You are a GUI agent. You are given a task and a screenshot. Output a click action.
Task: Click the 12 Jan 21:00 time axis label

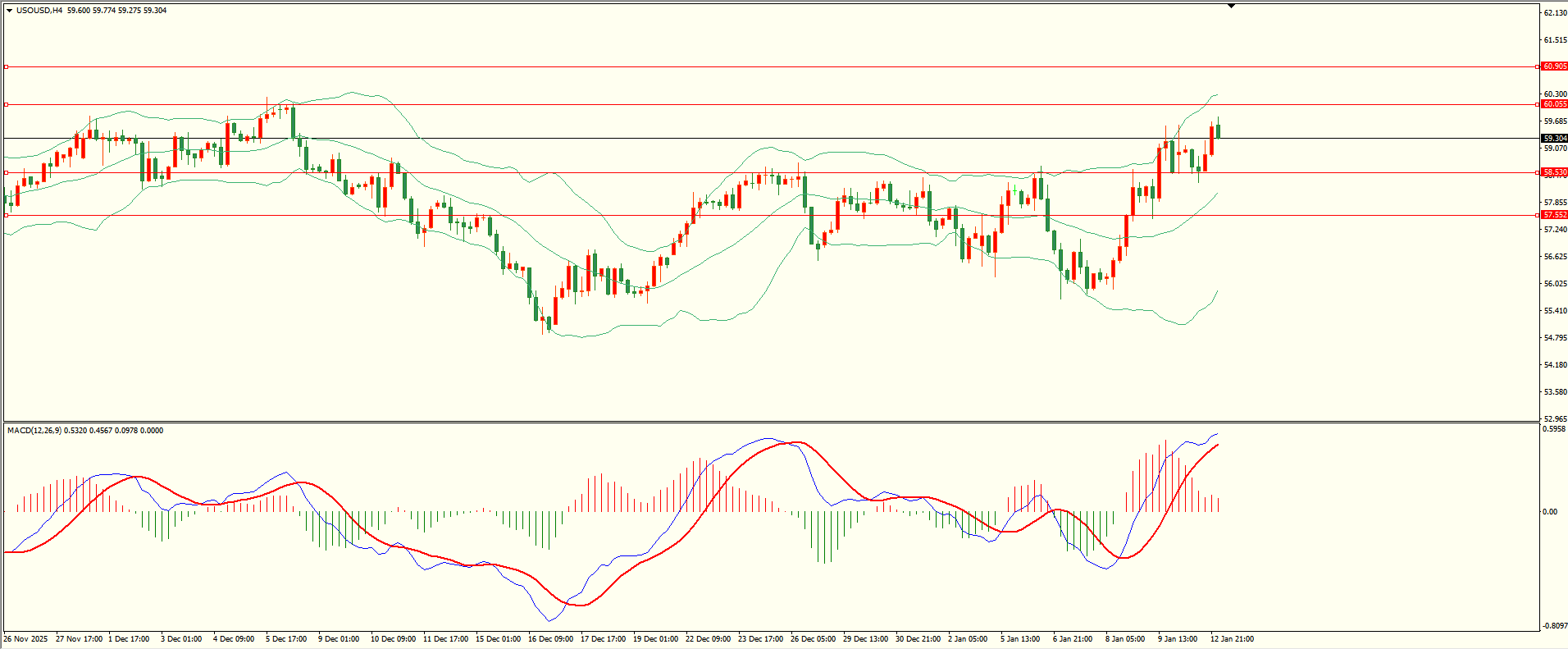tap(1232, 639)
